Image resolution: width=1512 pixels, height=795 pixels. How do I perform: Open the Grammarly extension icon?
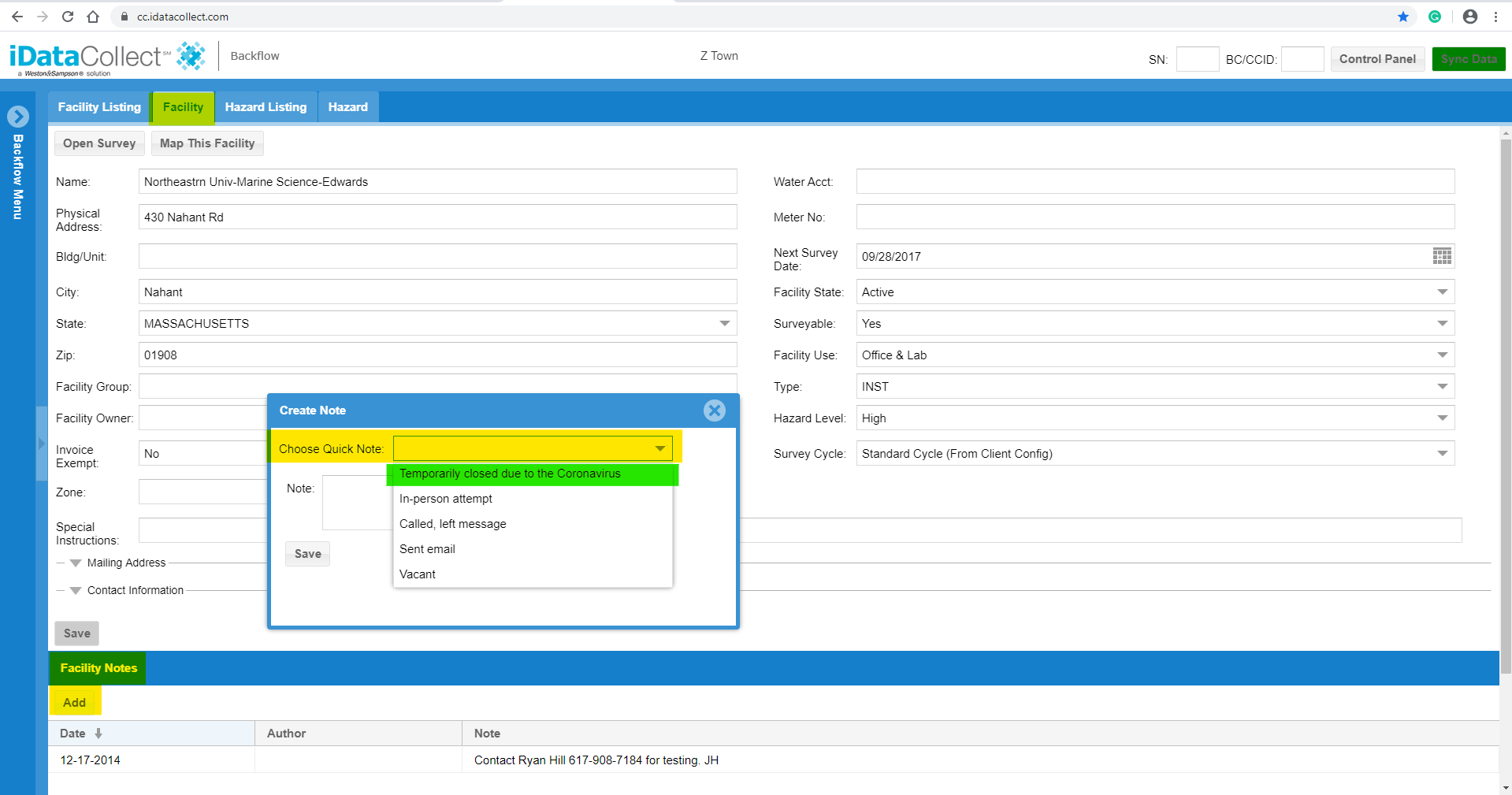pyautogui.click(x=1435, y=17)
